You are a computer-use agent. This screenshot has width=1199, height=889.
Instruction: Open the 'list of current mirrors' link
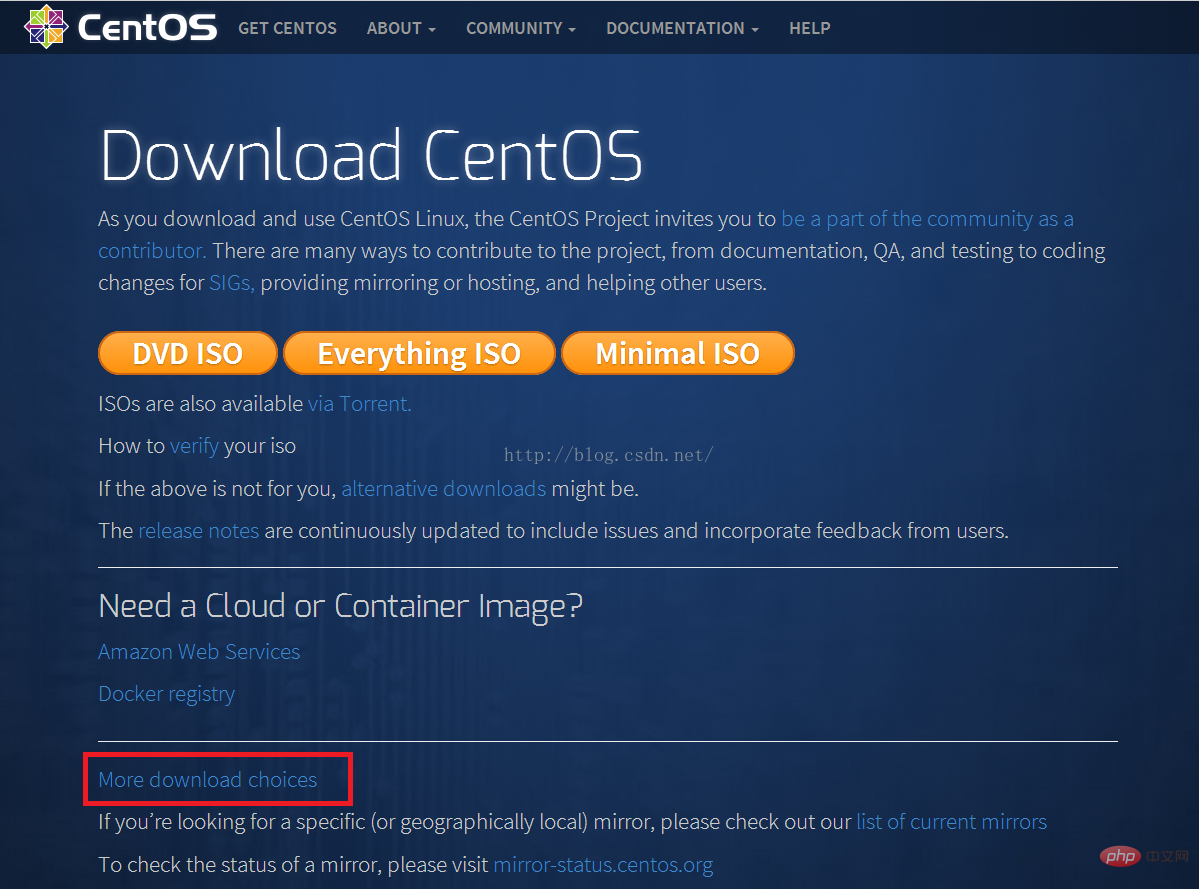click(x=951, y=822)
